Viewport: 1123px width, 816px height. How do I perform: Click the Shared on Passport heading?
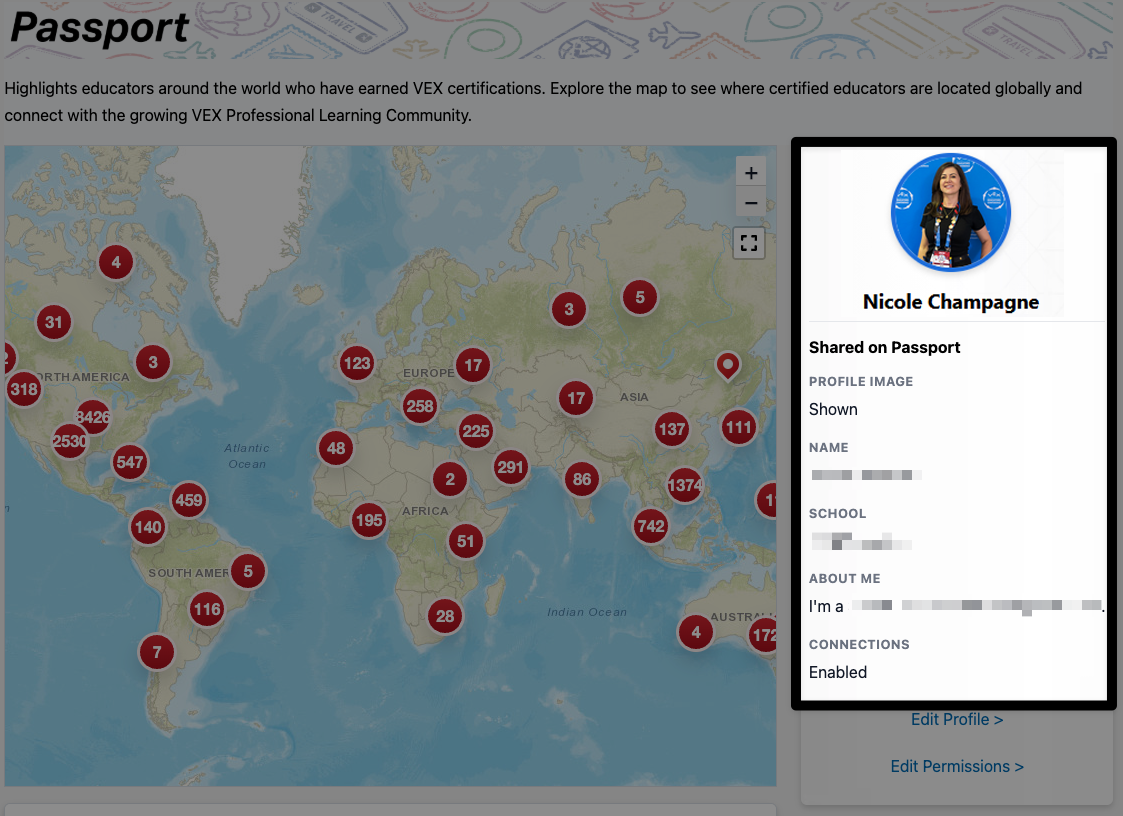tap(885, 347)
